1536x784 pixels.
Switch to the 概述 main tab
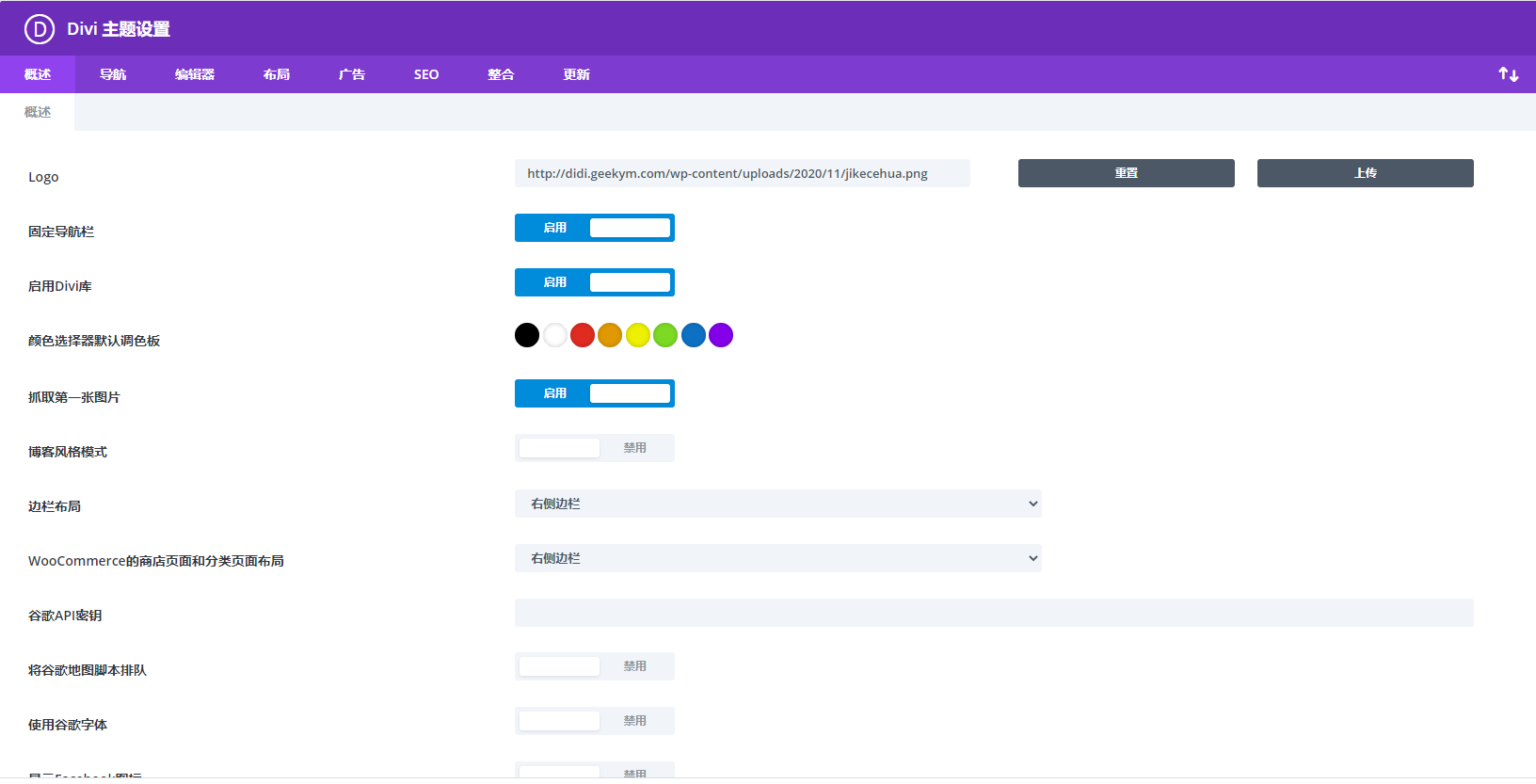click(x=38, y=74)
